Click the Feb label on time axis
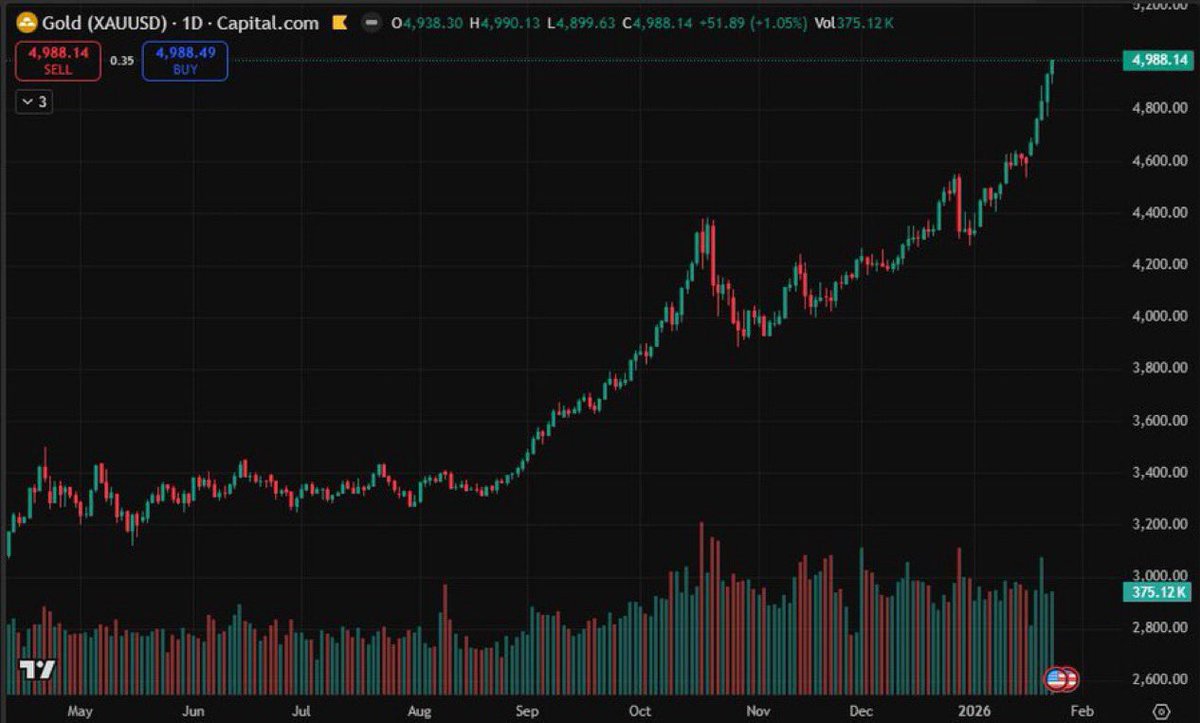Viewport: 1200px width, 723px height. [1081, 712]
